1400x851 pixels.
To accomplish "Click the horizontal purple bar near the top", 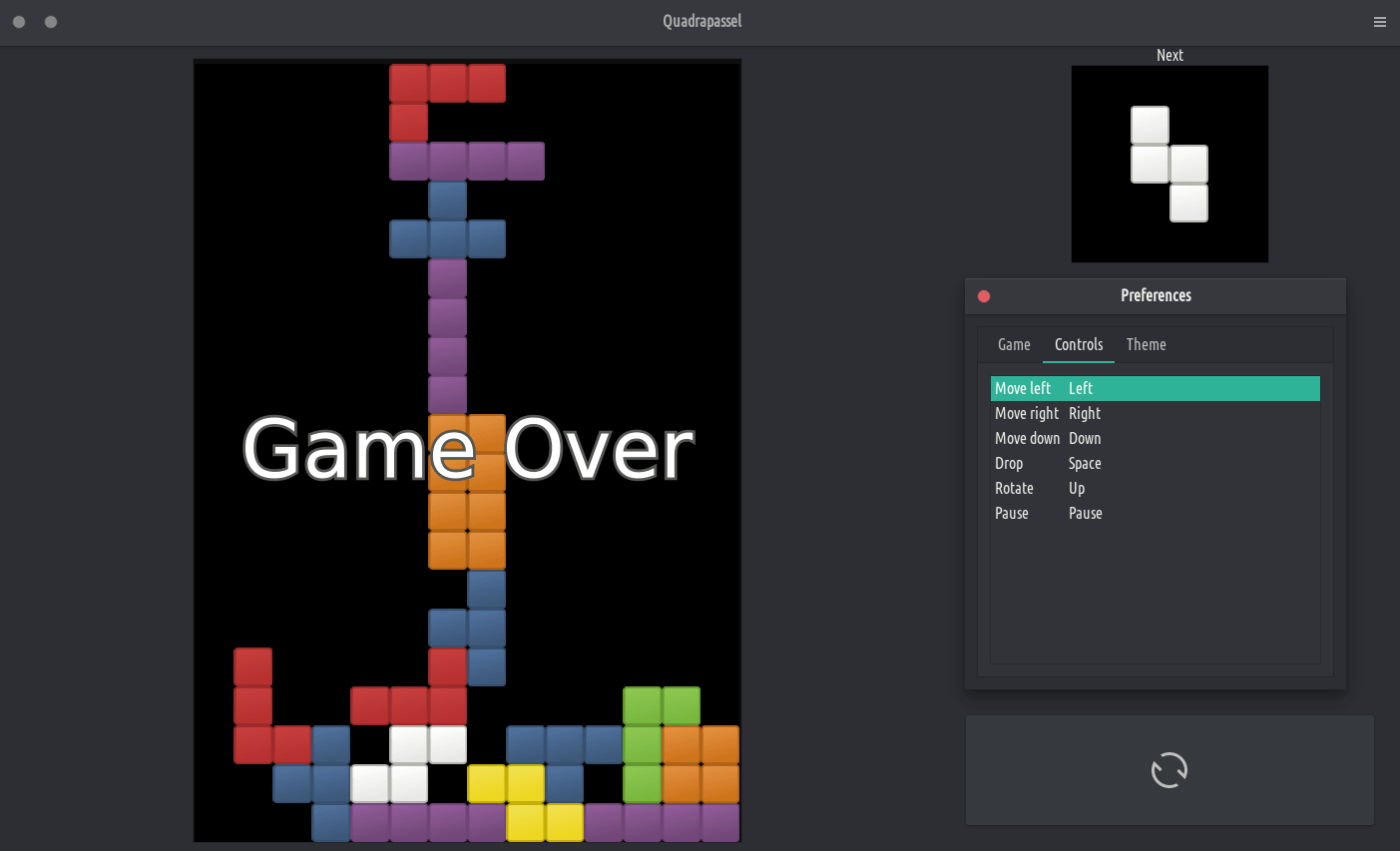I will pos(467,162).
